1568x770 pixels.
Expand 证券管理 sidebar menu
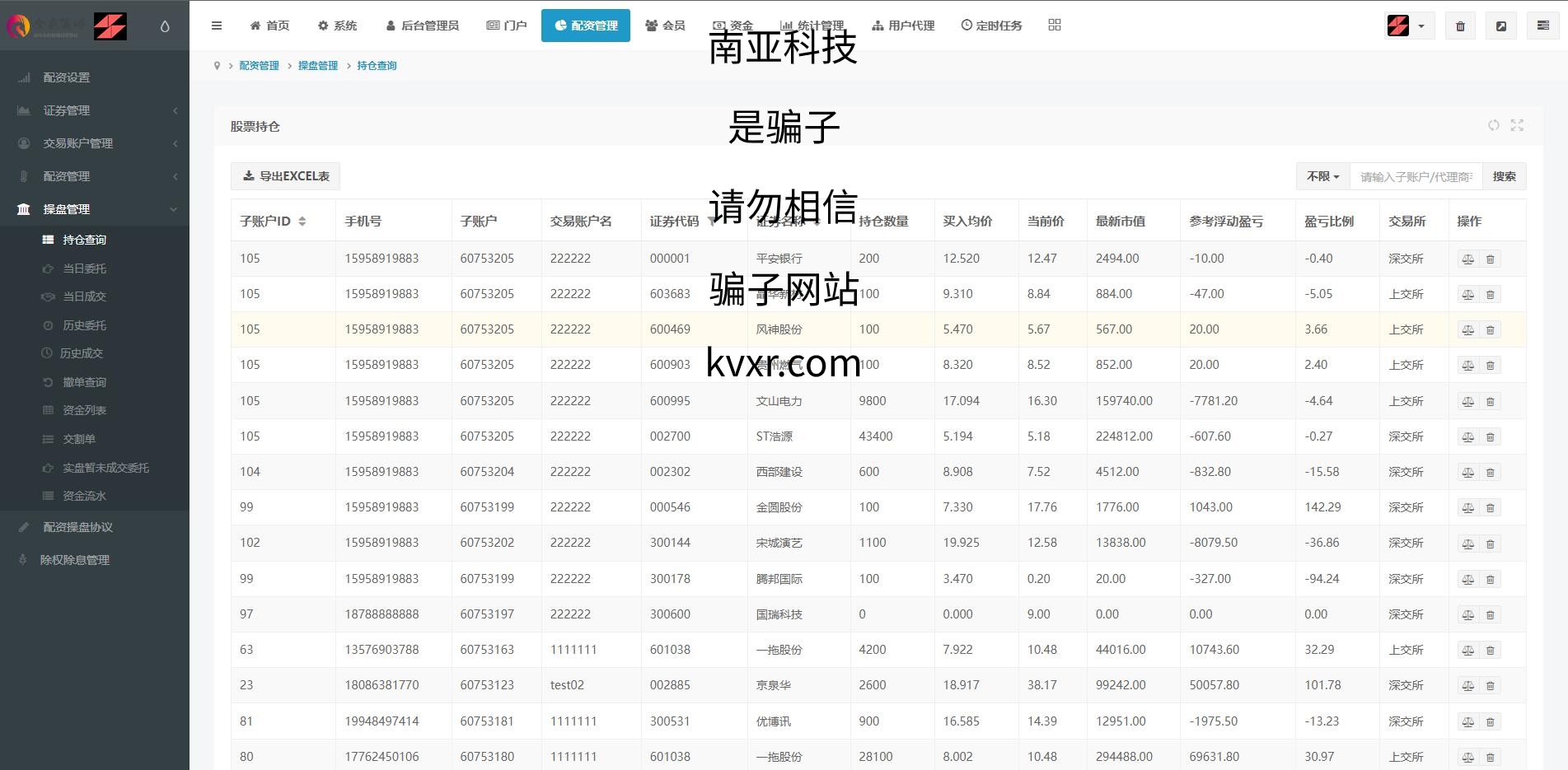(x=95, y=110)
